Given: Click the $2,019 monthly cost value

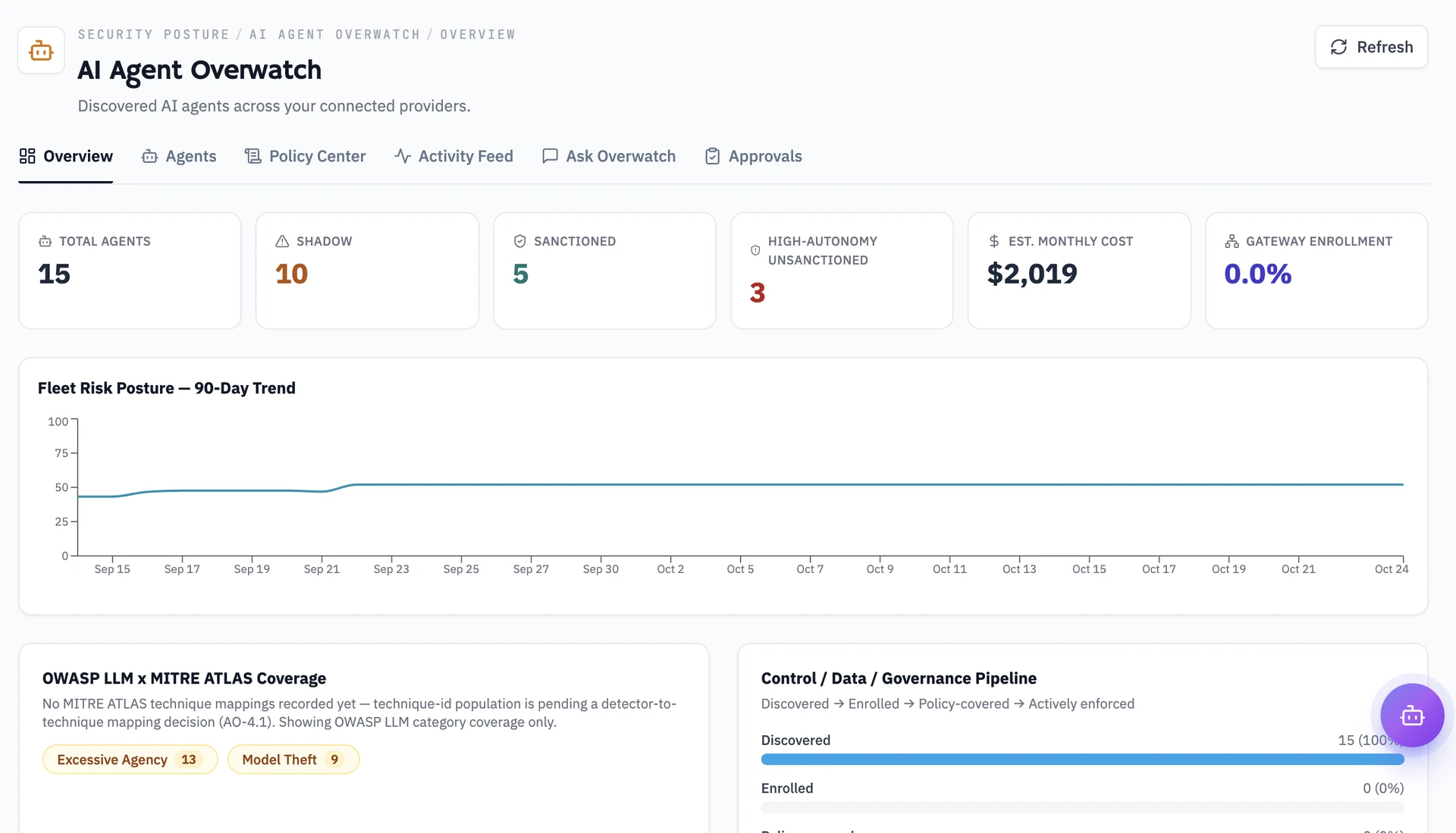Looking at the screenshot, I should (1032, 274).
